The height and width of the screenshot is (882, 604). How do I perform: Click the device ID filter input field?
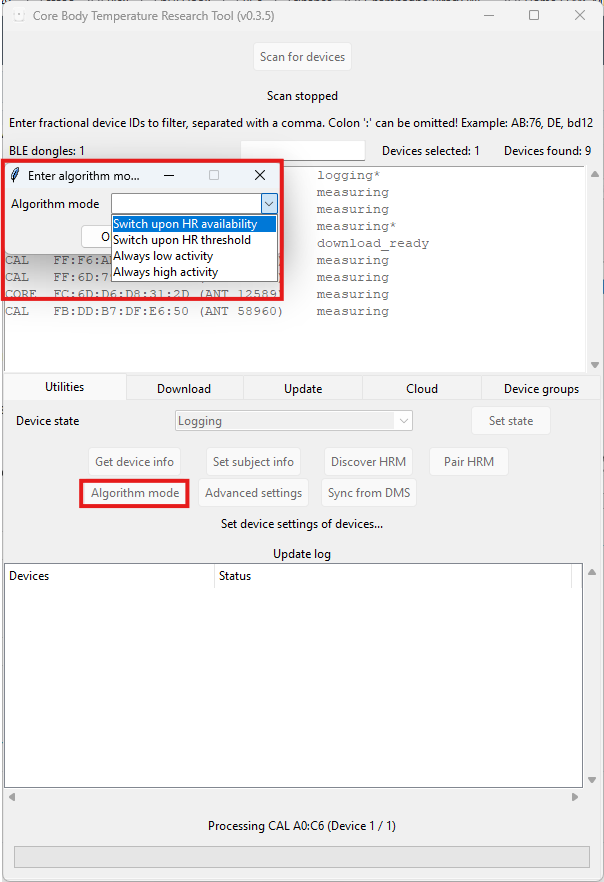tap(303, 151)
